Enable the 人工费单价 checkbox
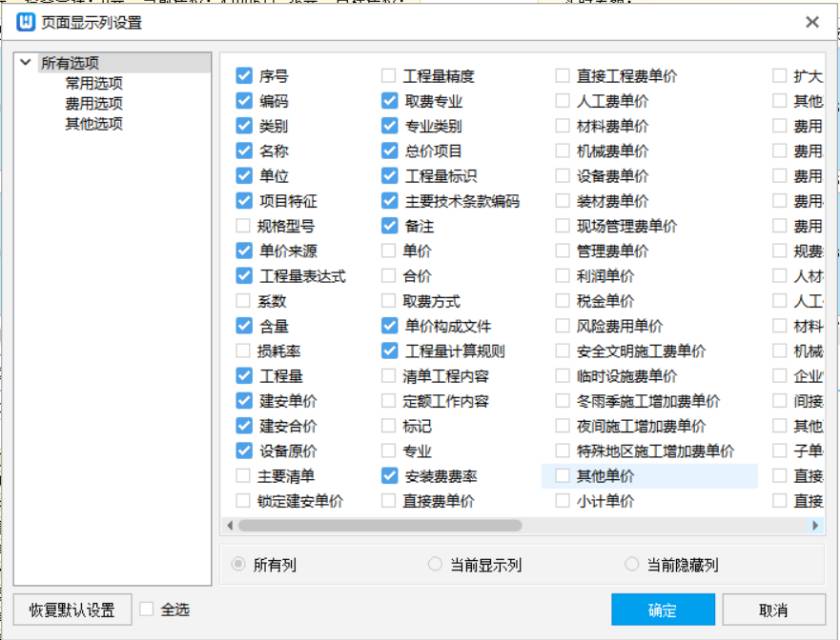 (562, 101)
